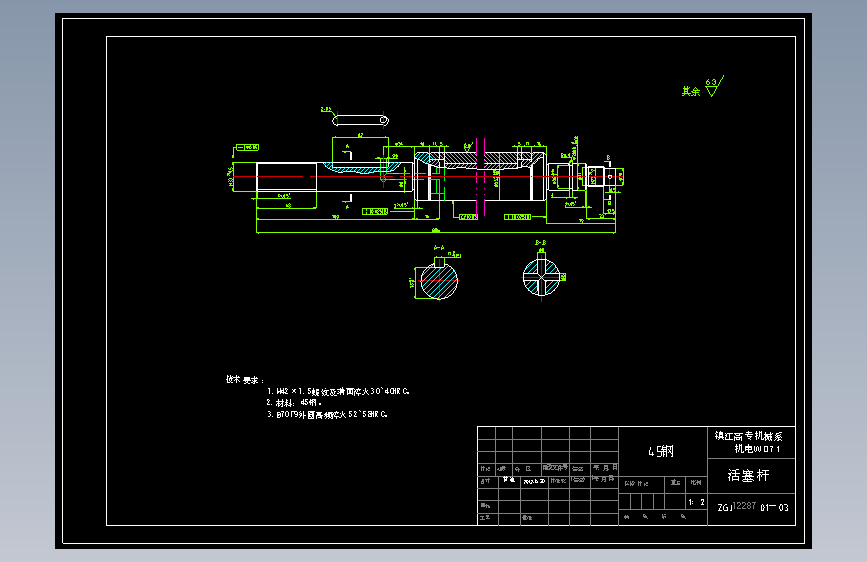Select the A-A circular section view
Image resolution: width=867 pixels, height=562 pixels.
click(x=439, y=280)
